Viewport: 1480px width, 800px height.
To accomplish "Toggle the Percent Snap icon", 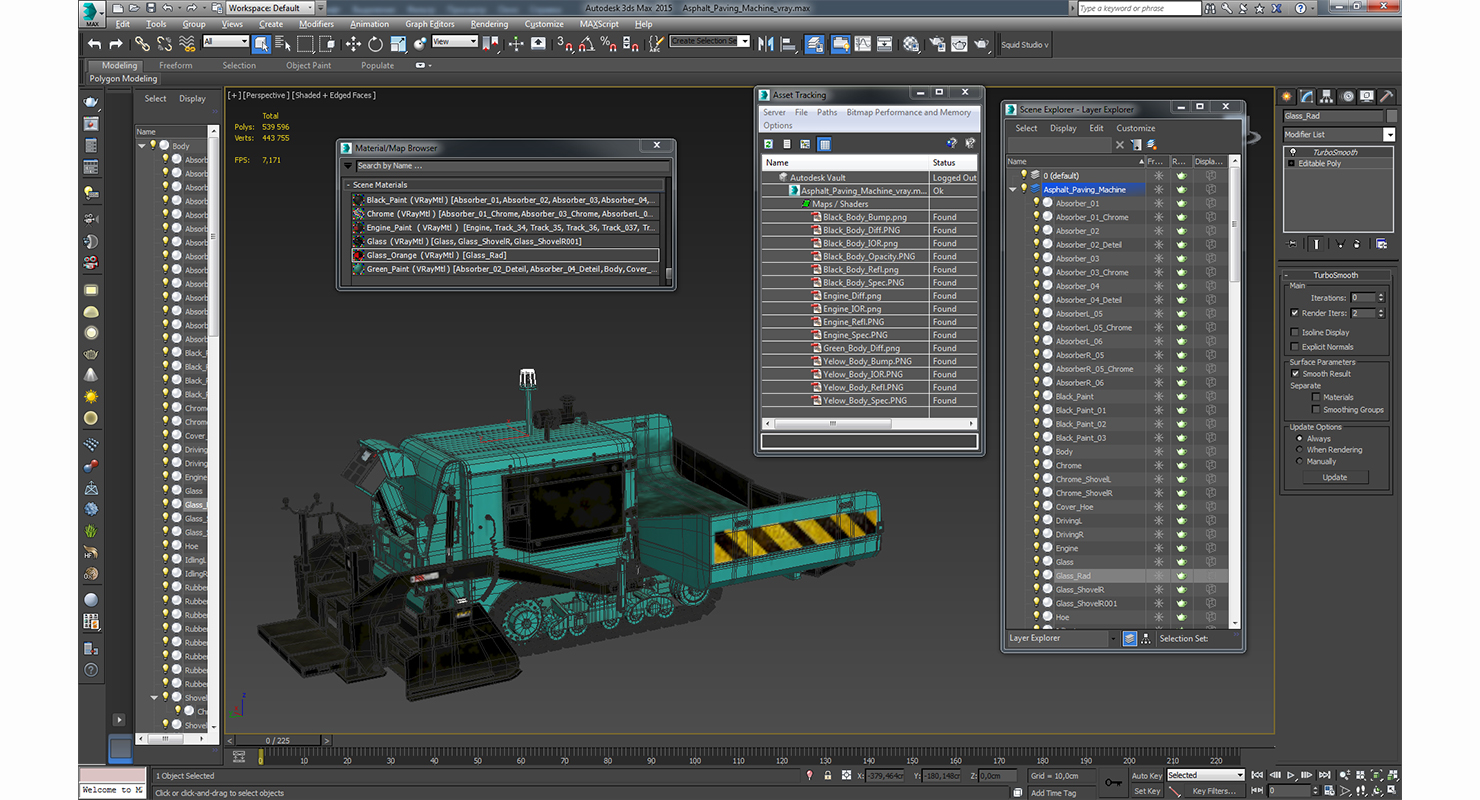I will (609, 44).
